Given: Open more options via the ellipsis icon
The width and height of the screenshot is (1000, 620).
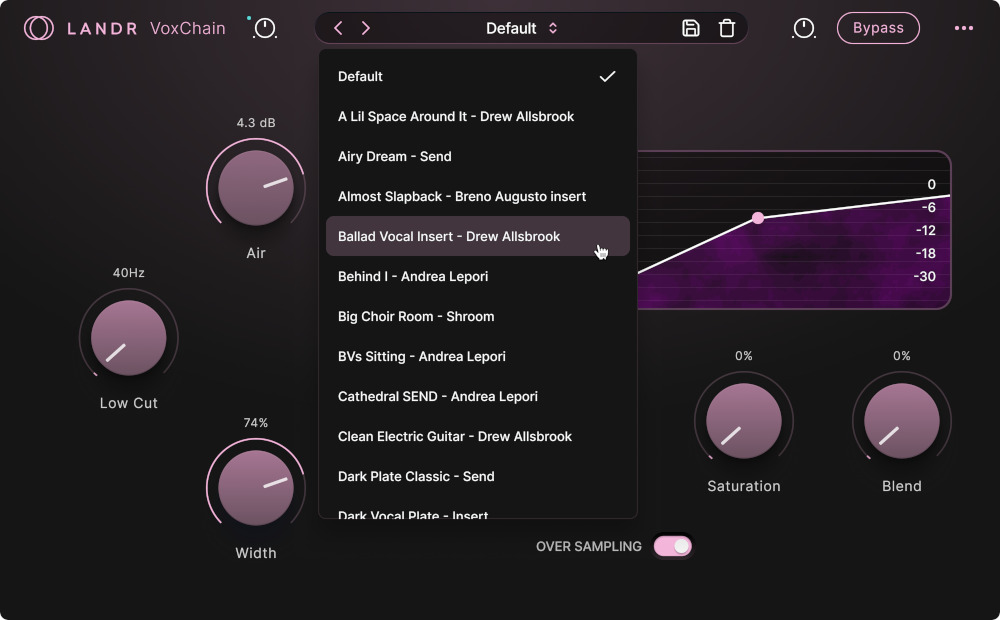Looking at the screenshot, I should coord(963,28).
